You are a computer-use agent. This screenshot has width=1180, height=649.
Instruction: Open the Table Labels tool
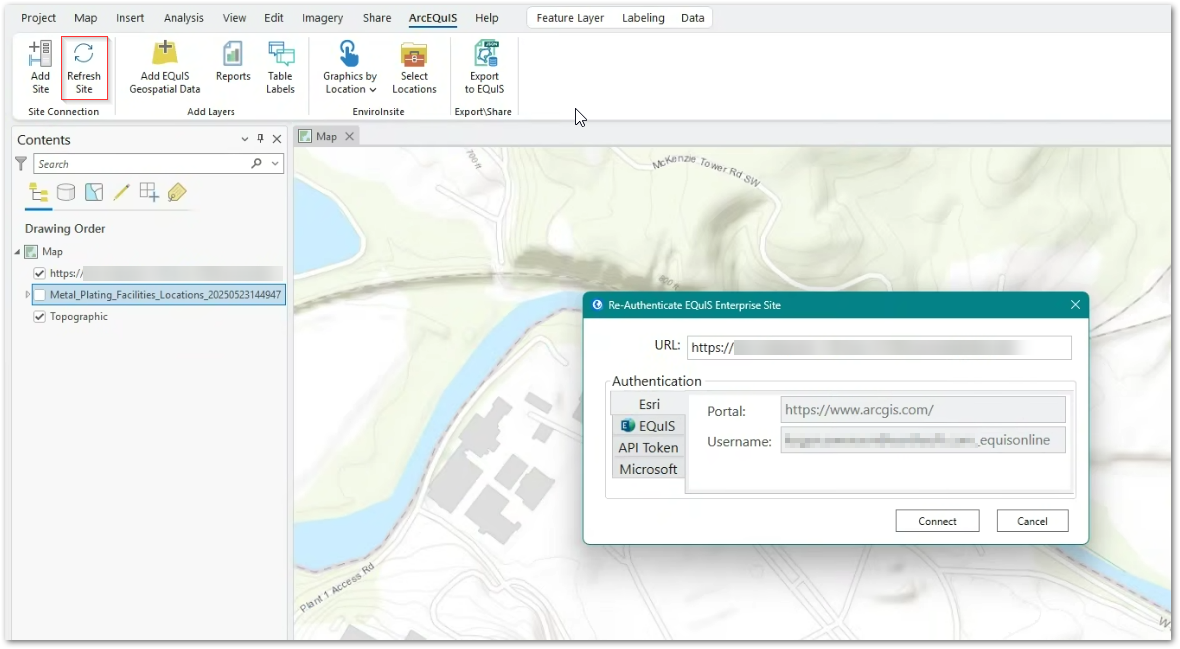tap(280, 67)
